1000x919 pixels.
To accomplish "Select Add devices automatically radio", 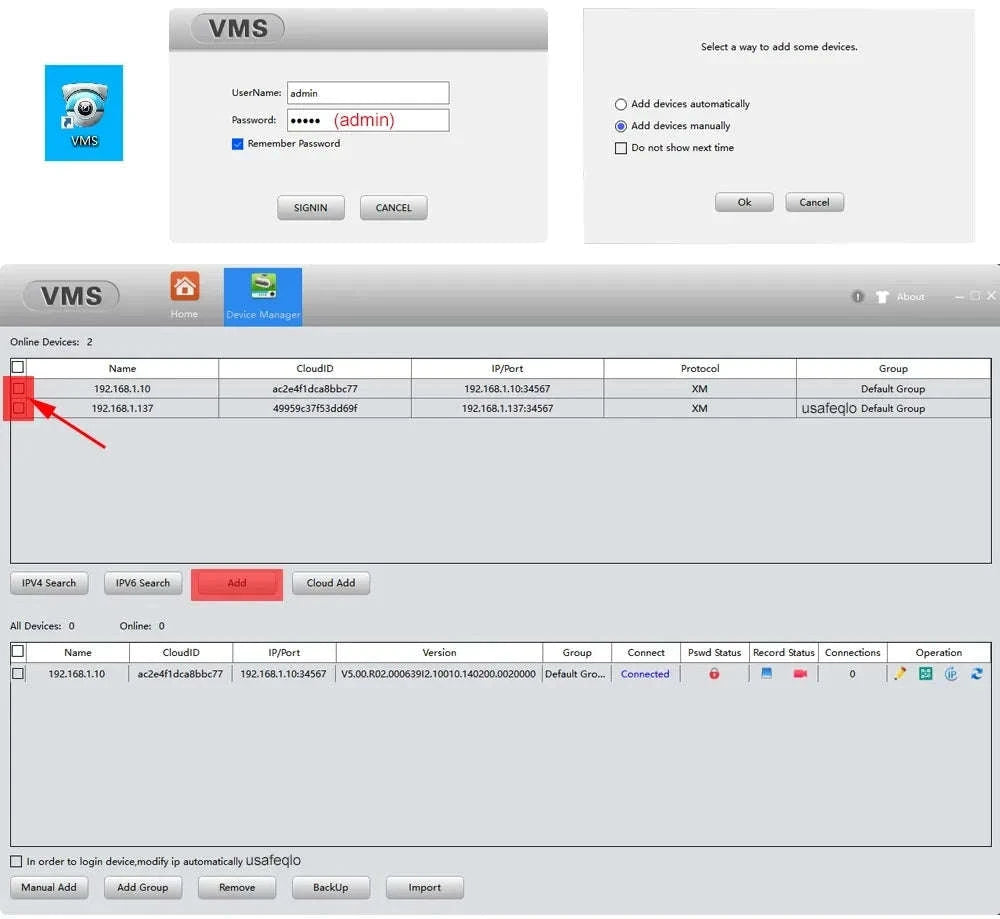I will point(621,104).
